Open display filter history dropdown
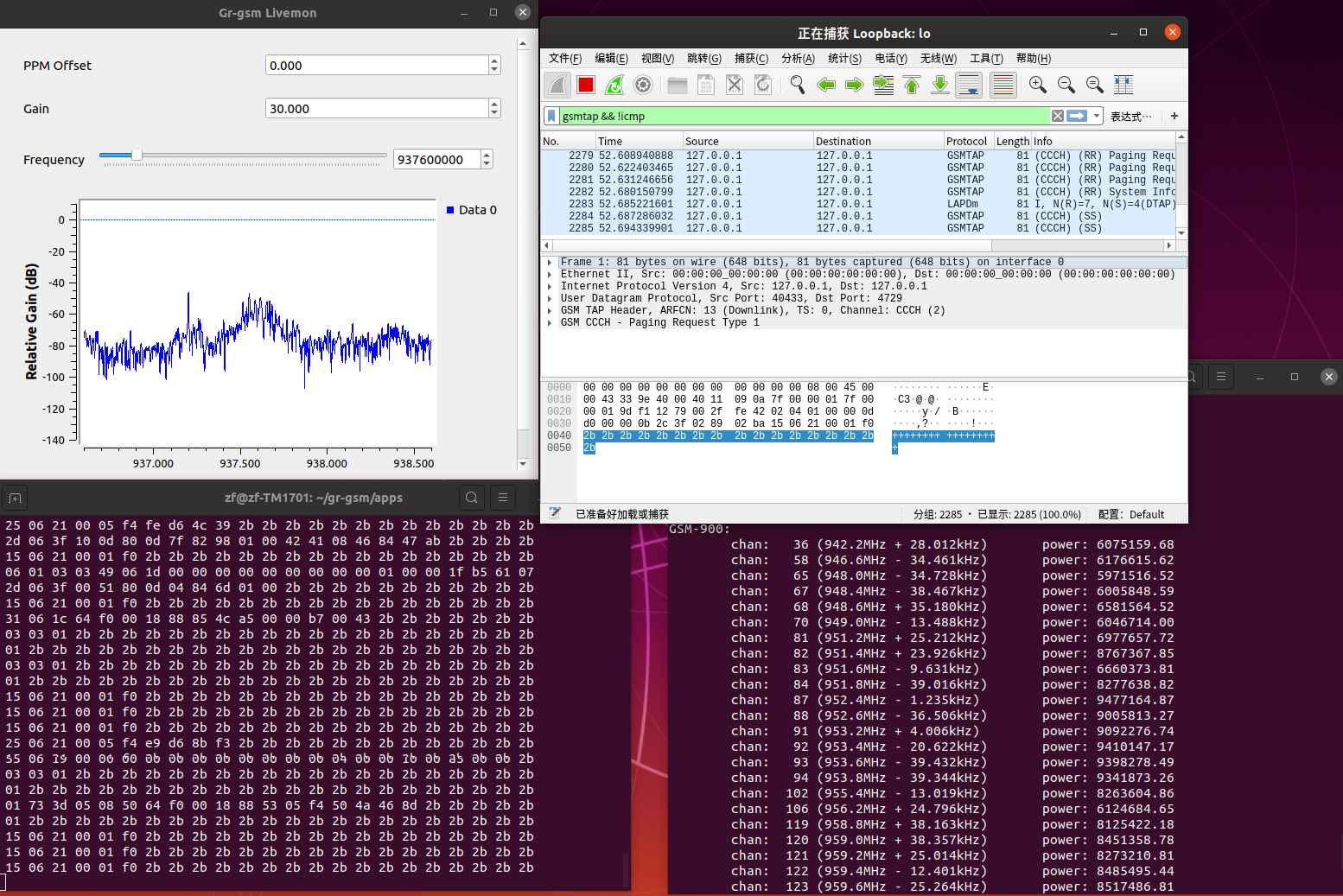 [x=1097, y=116]
